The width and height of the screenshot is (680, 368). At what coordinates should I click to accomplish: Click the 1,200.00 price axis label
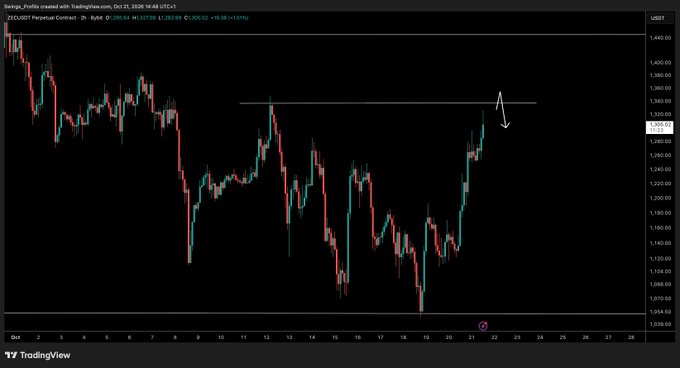coord(660,198)
